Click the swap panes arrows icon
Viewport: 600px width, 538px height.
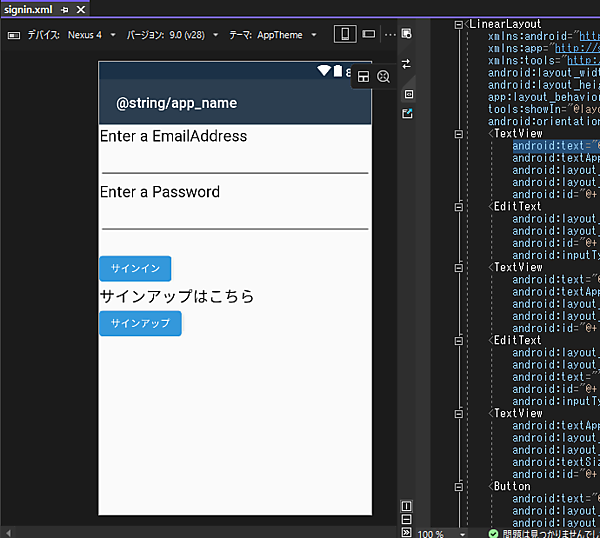(x=407, y=63)
